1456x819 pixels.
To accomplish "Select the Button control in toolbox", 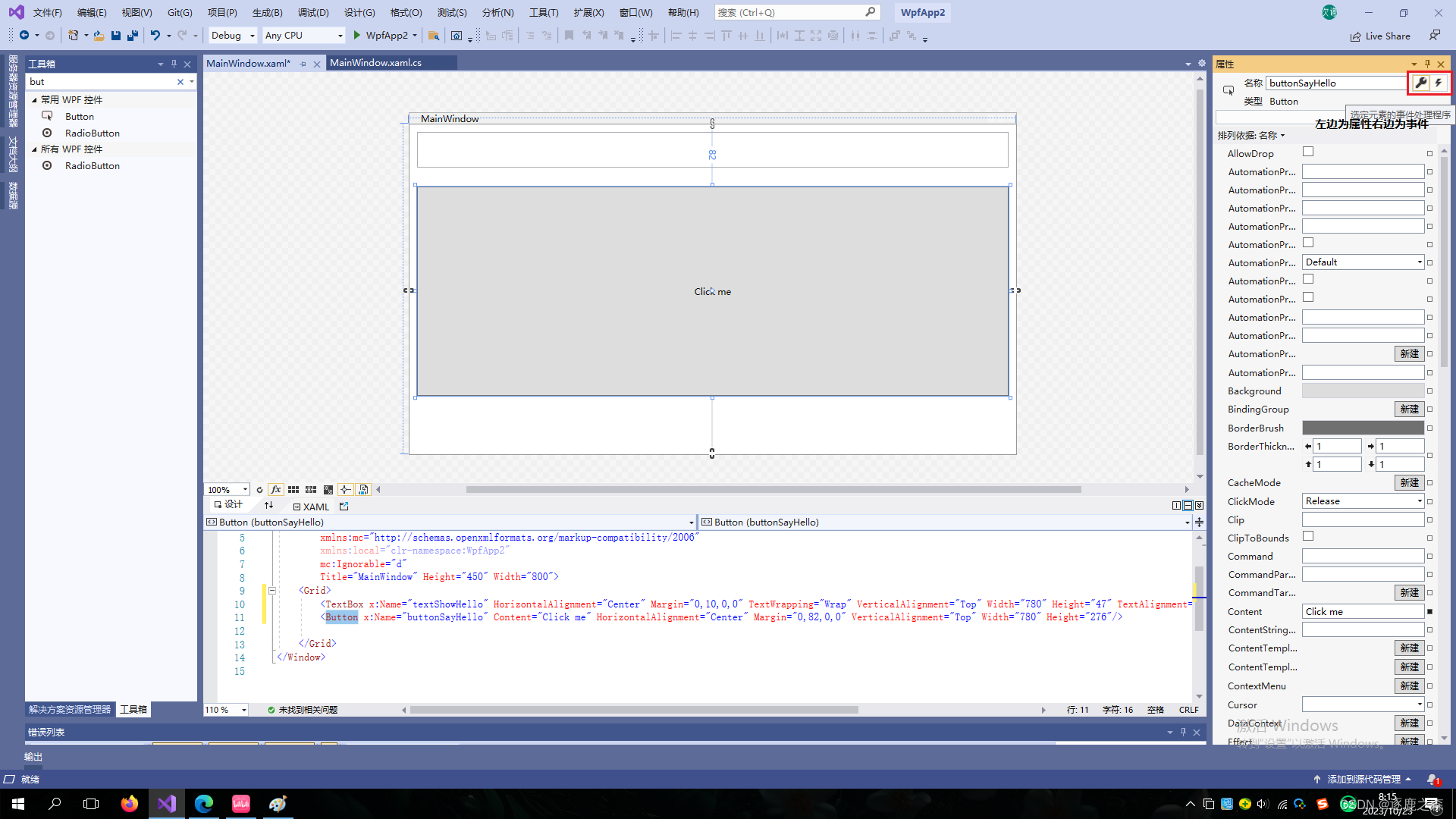I will coord(80,116).
